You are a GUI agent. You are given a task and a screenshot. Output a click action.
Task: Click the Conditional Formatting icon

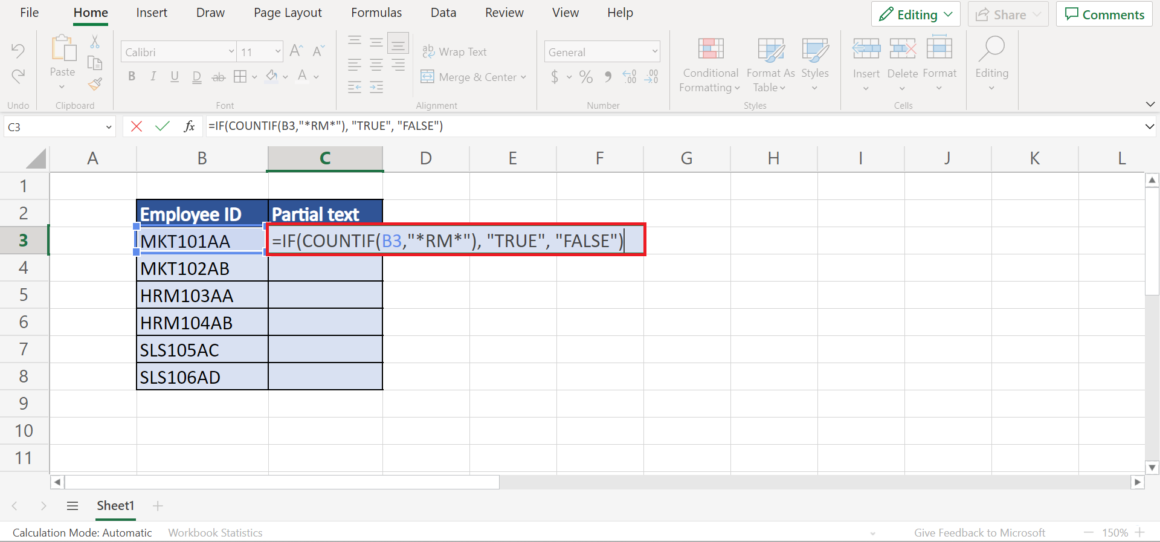pos(710,66)
